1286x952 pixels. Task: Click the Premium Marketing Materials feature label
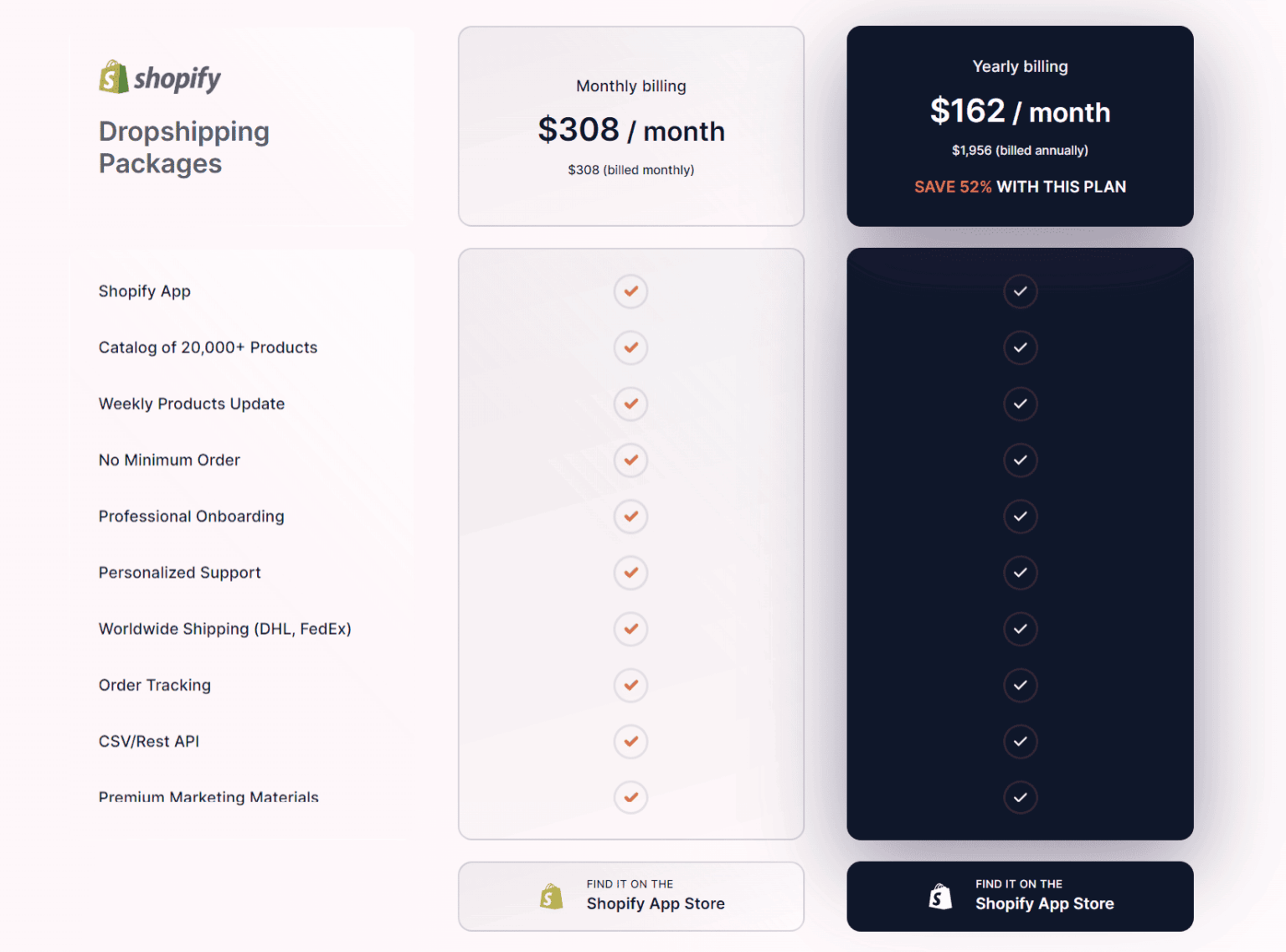[x=208, y=797]
